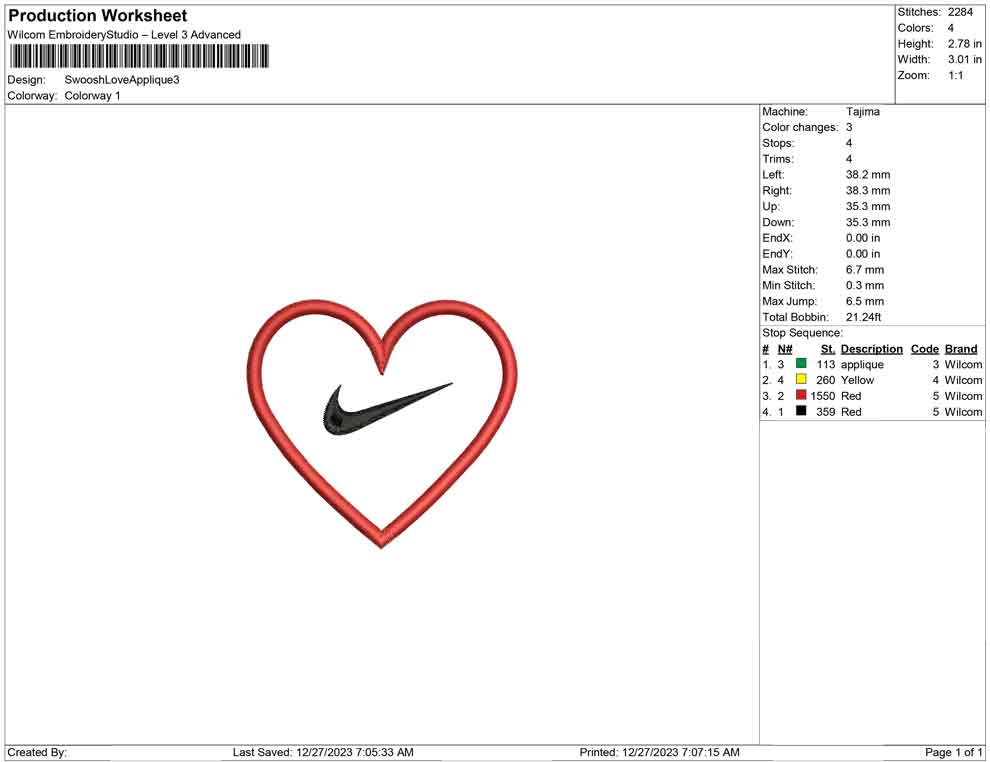Click the 'Stops:' label
This screenshot has width=990, height=762.
tap(778, 143)
